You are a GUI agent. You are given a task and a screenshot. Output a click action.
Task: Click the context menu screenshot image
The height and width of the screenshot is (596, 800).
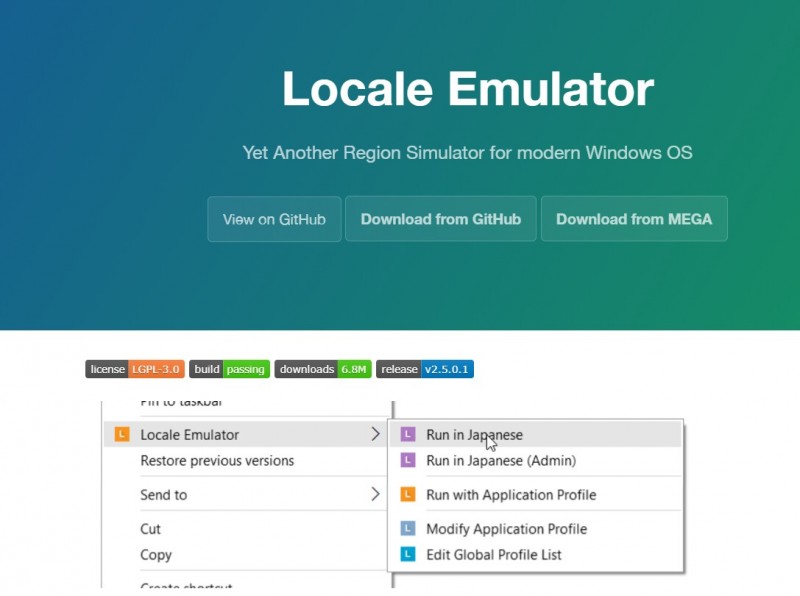(x=393, y=494)
